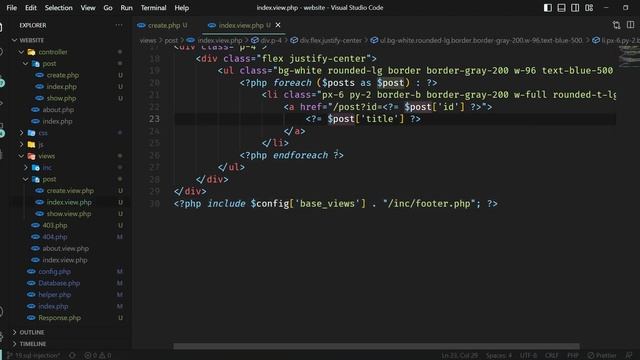
Task: Switch to the create.php tab
Action: click(163, 25)
